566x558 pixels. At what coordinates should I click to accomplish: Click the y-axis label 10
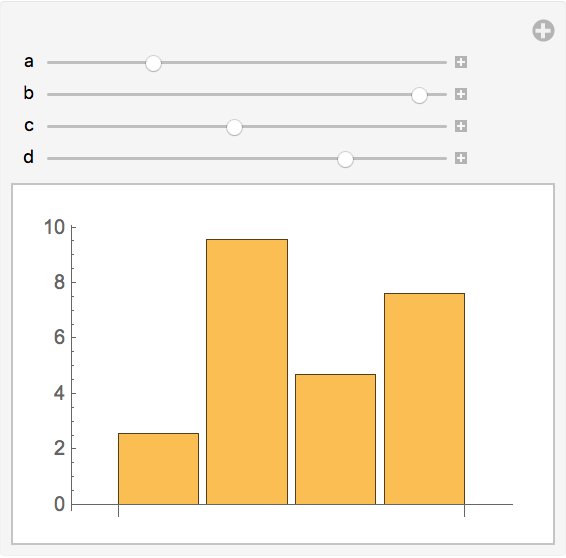click(54, 227)
